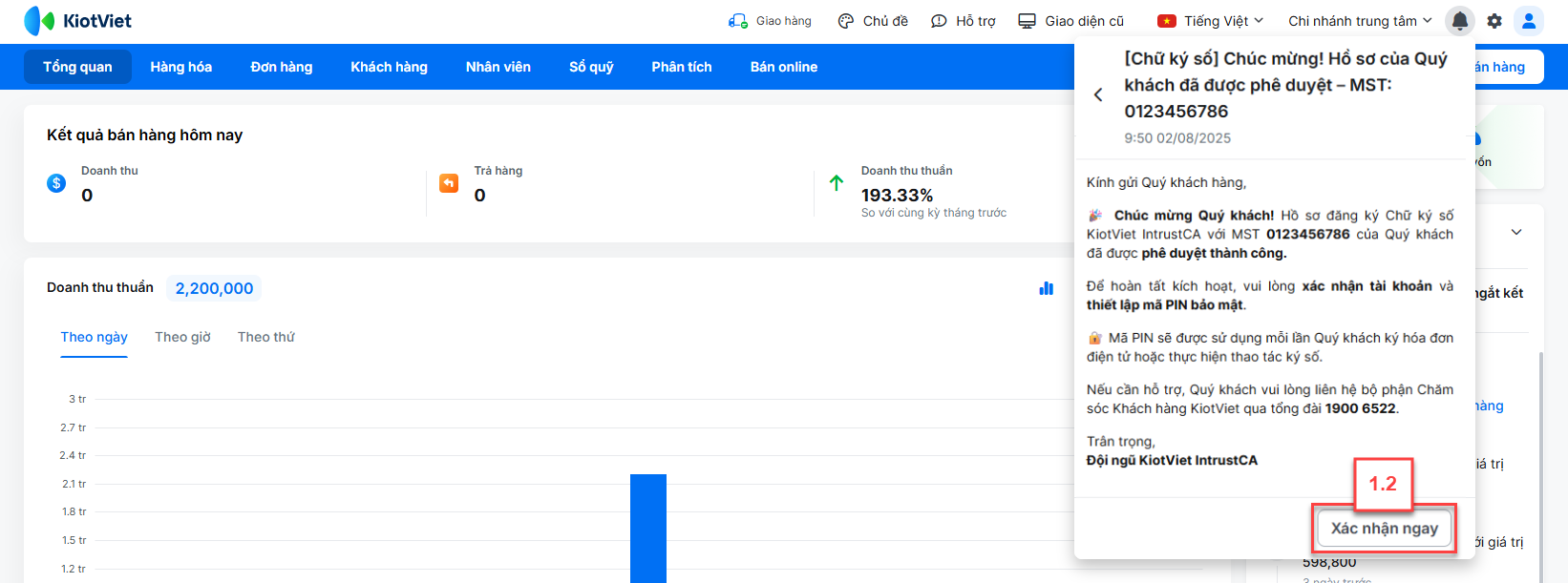Click the 2.7 tr axis label
Image resolution: width=1568 pixels, height=583 pixels.
tap(74, 427)
